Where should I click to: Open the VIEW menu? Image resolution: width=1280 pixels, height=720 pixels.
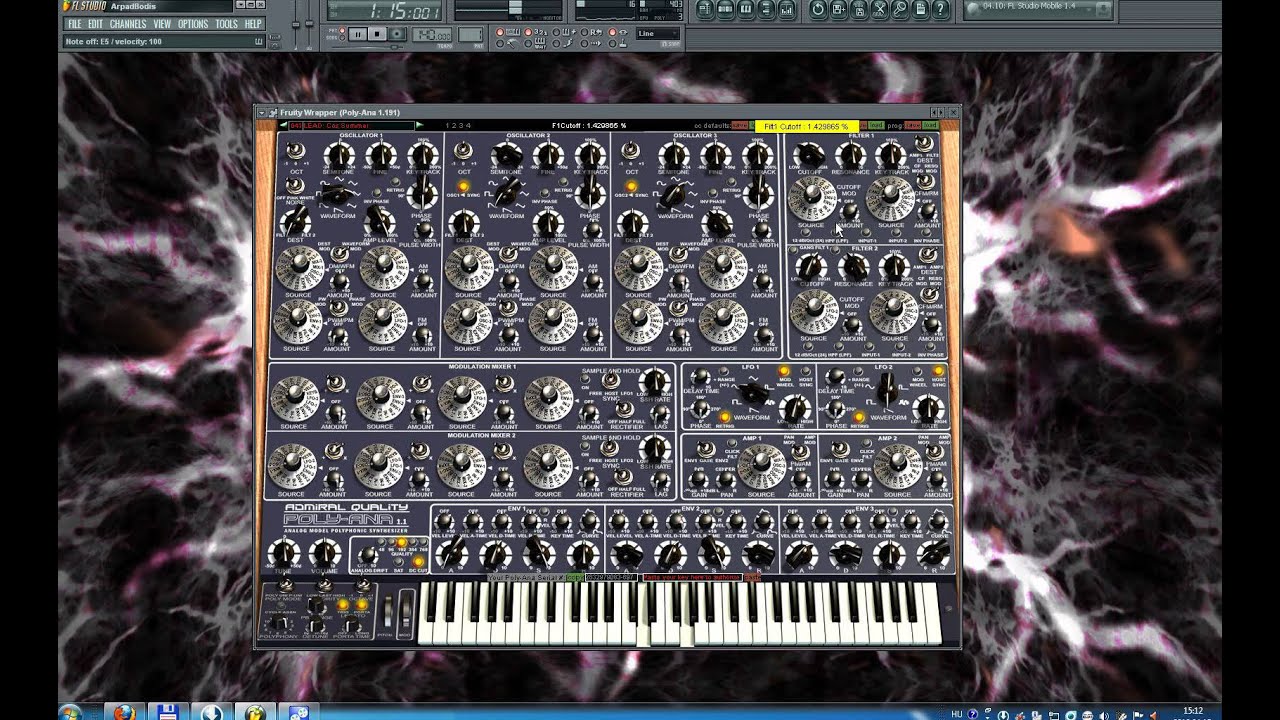tap(162, 24)
